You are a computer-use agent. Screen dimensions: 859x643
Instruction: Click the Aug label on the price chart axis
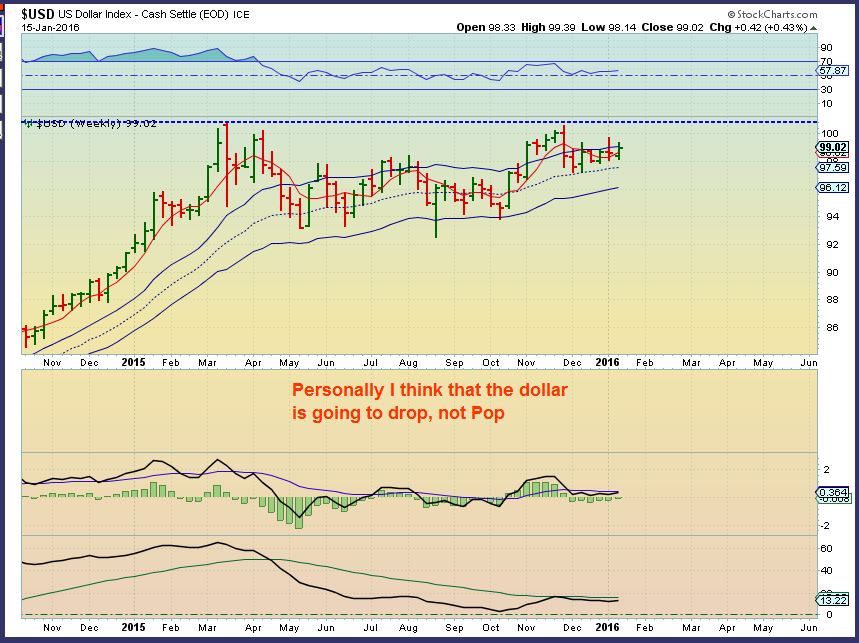pyautogui.click(x=408, y=363)
